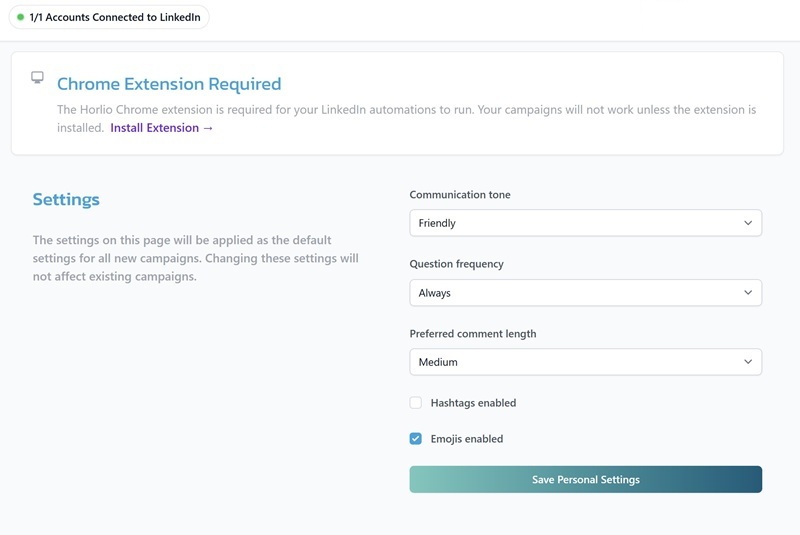Click the Settings section heading
The image size is (800, 535).
click(66, 199)
